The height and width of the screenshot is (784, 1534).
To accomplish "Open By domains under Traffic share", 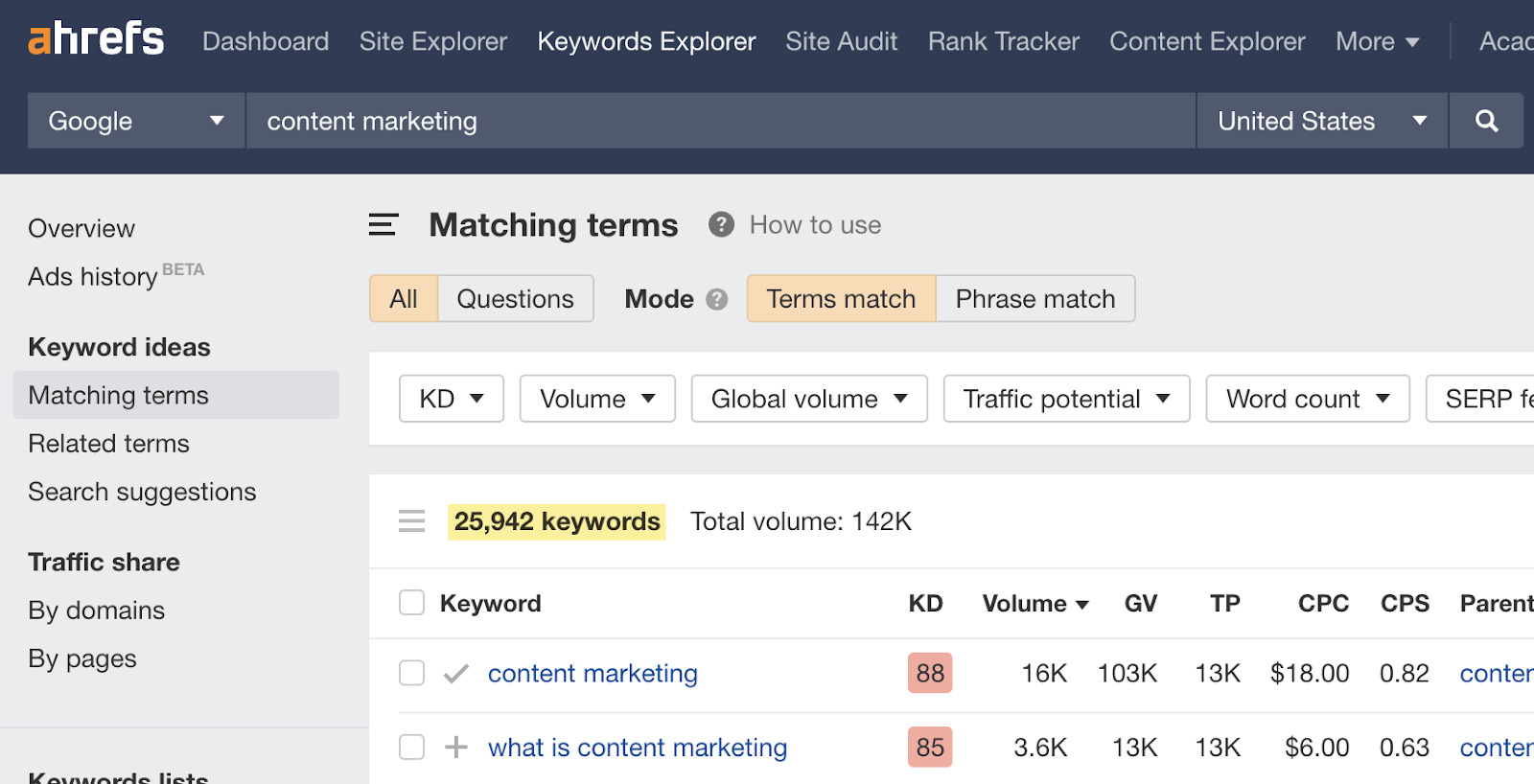I will click(x=96, y=611).
